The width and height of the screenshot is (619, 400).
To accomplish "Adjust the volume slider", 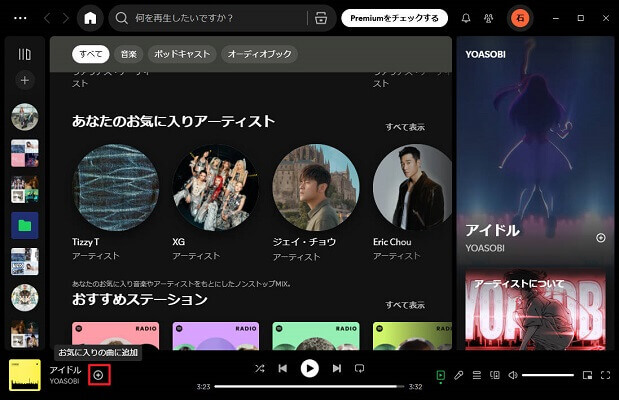I will coord(548,375).
